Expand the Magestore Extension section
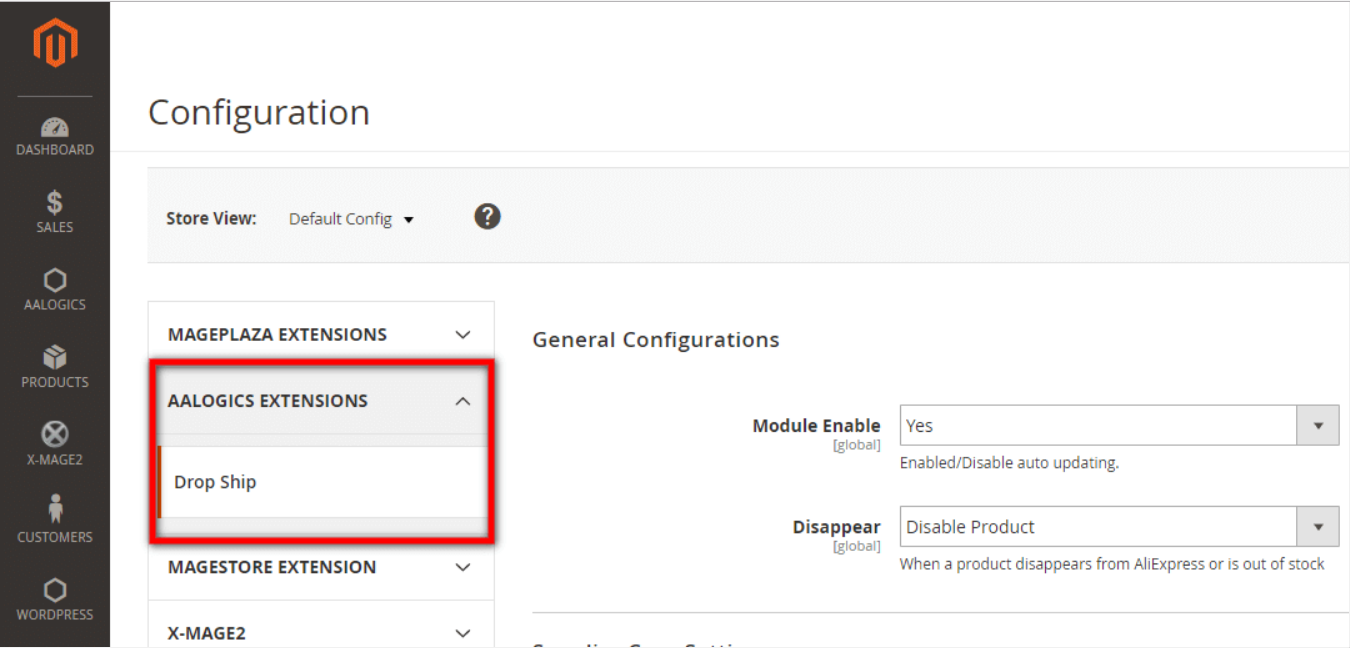This screenshot has height=648, width=1350. 320,567
